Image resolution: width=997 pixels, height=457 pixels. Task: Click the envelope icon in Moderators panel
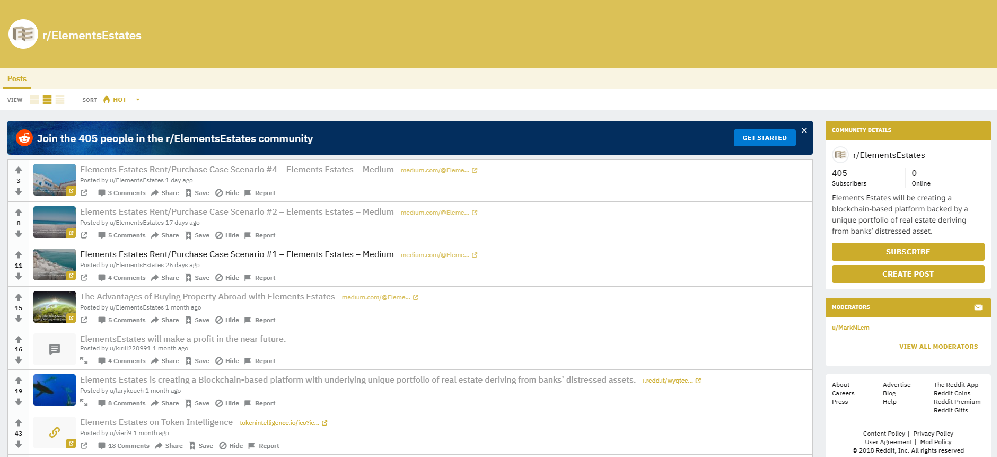pyautogui.click(x=978, y=308)
